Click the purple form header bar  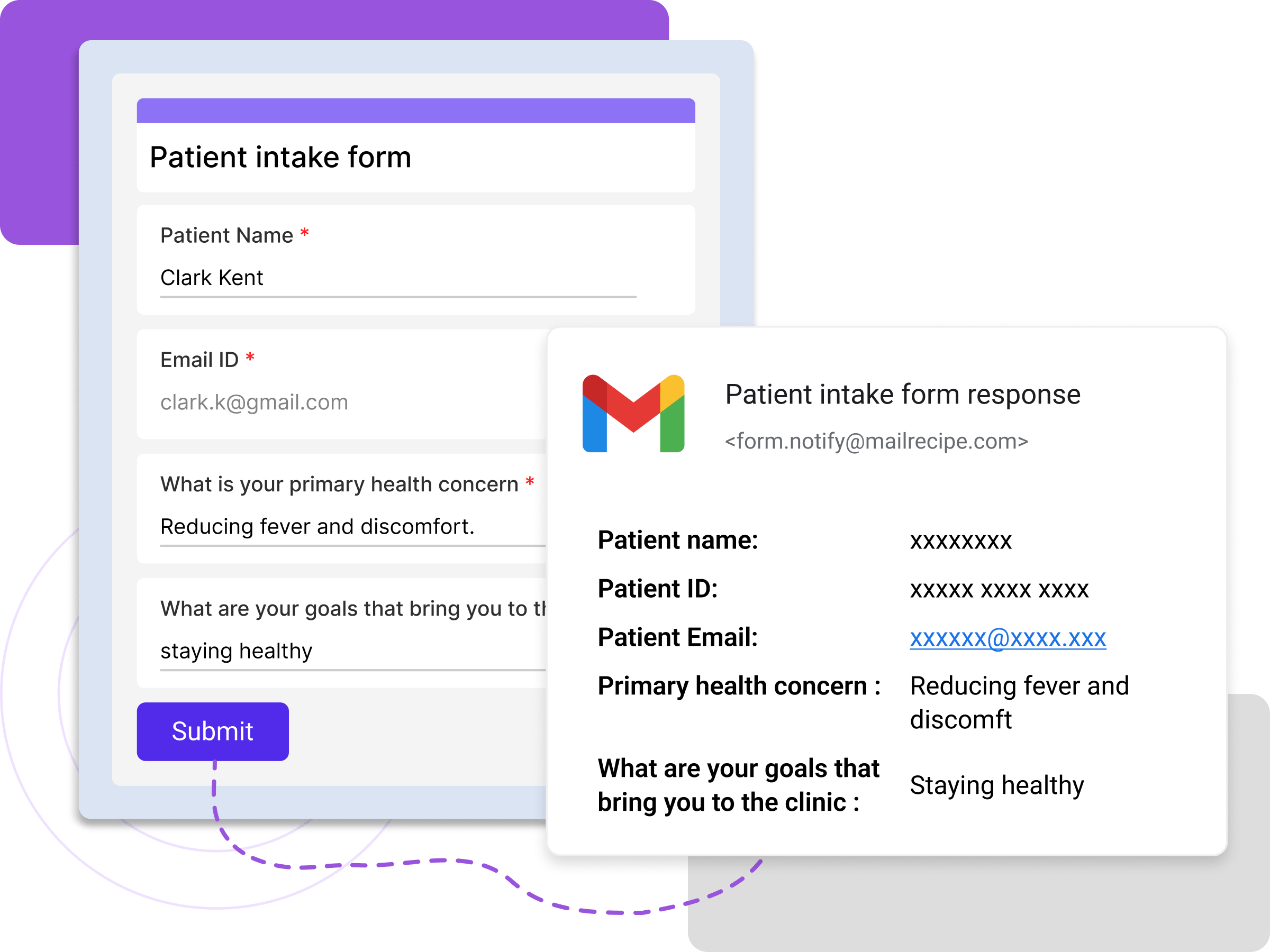(416, 111)
